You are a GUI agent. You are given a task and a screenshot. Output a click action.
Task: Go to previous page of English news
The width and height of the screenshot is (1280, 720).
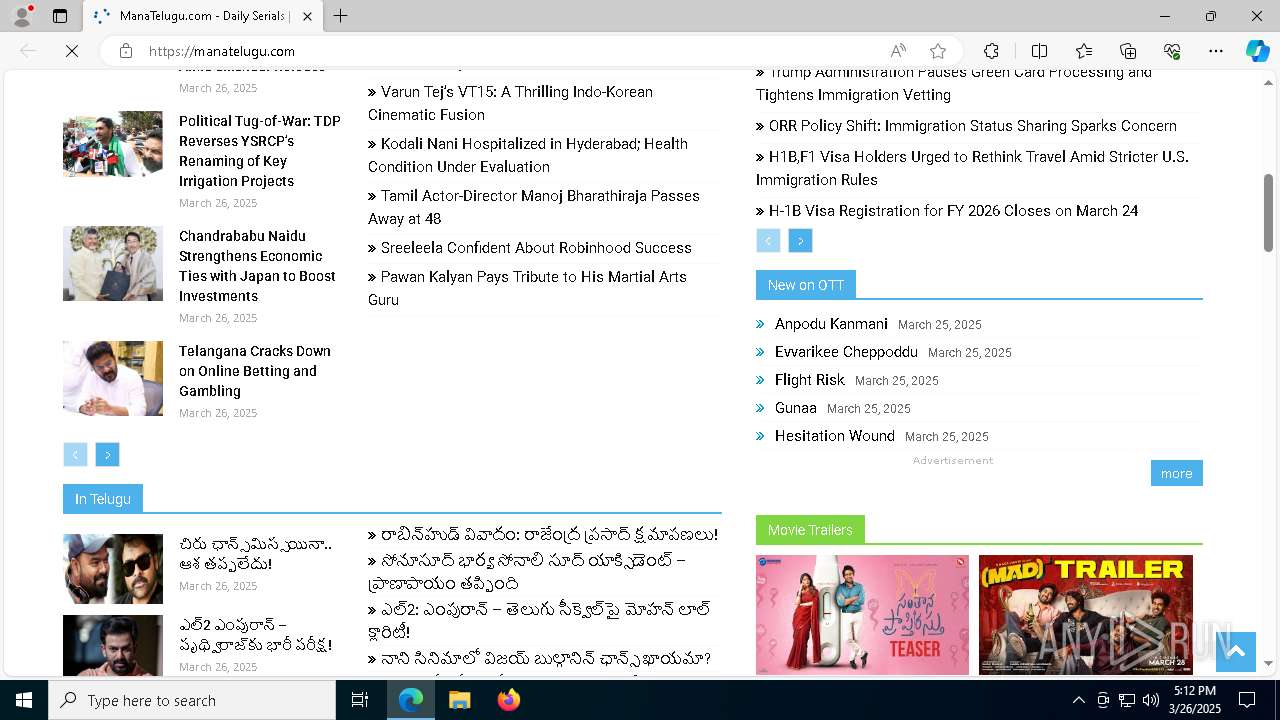(75, 454)
